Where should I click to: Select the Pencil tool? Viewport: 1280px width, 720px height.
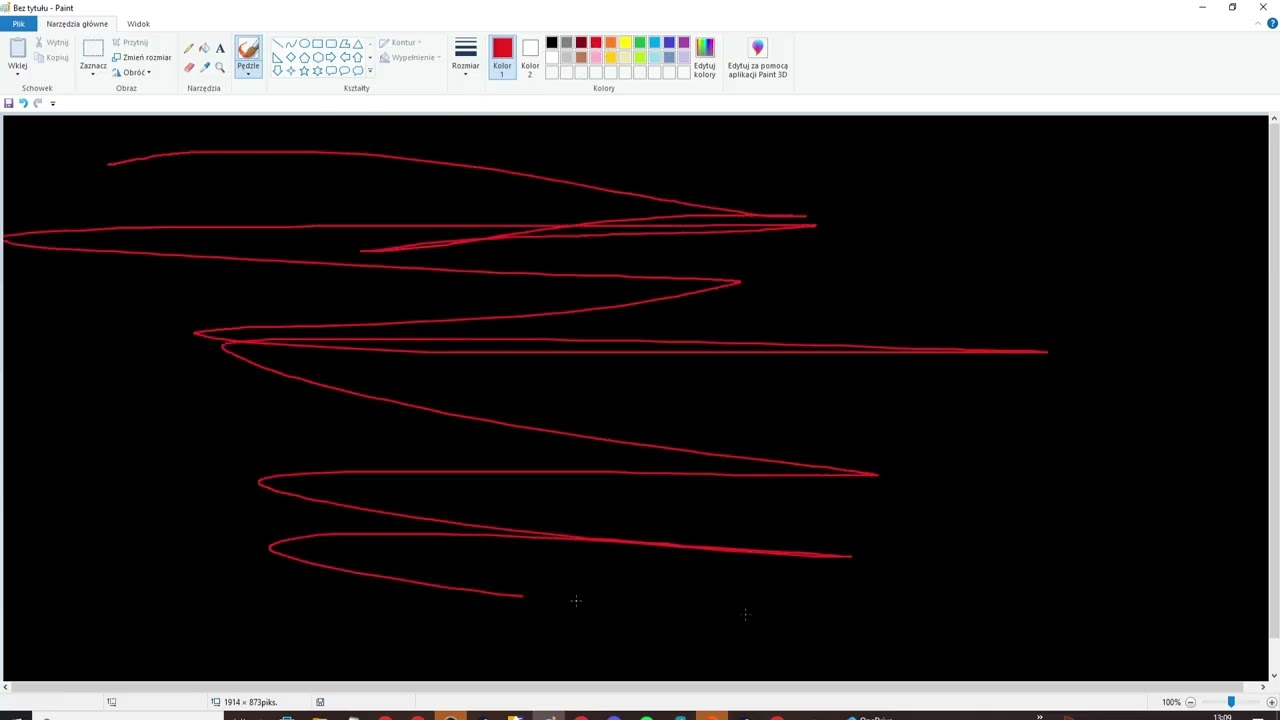coord(189,48)
